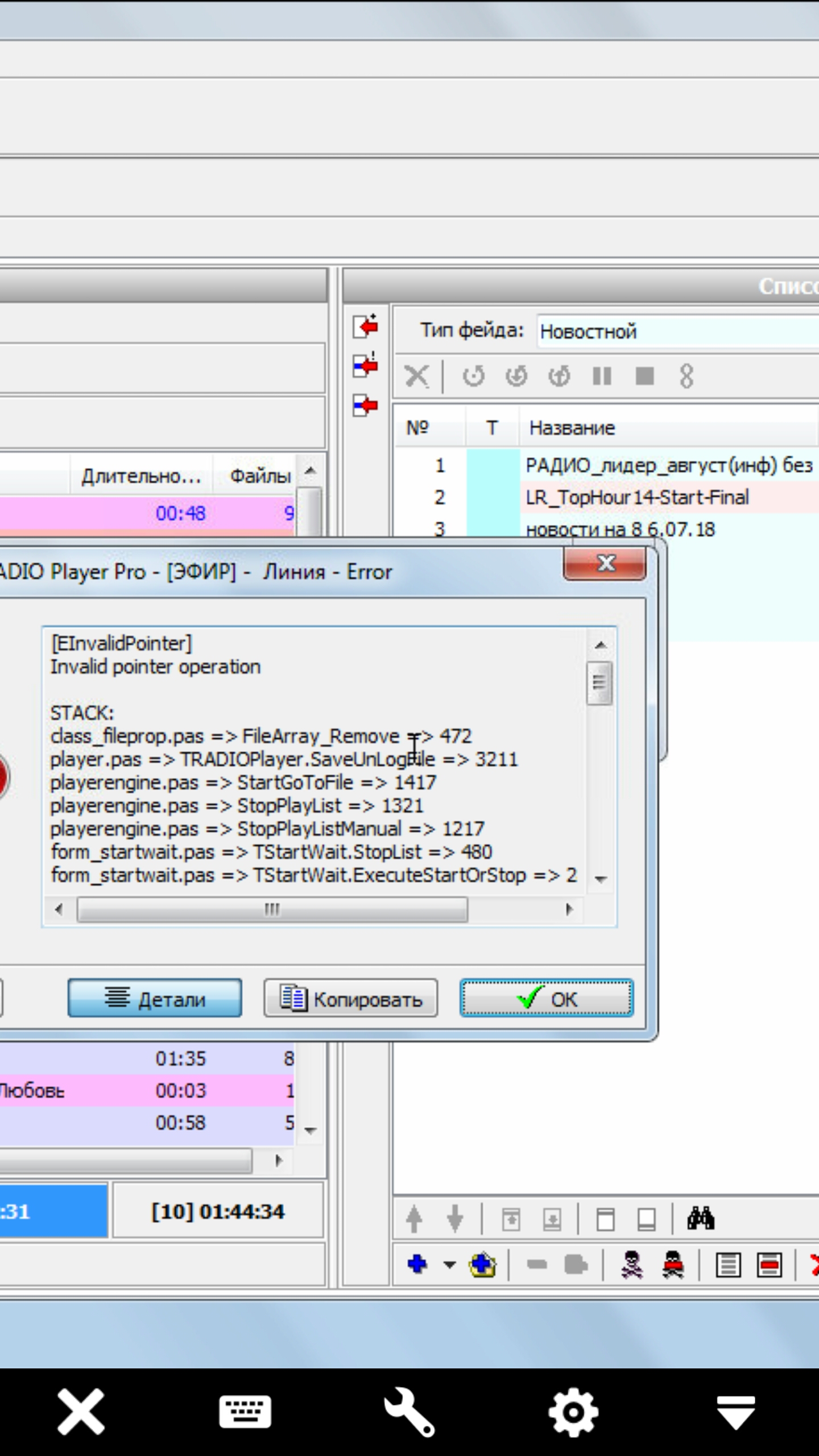Select the left list row with 00:48

(147, 513)
